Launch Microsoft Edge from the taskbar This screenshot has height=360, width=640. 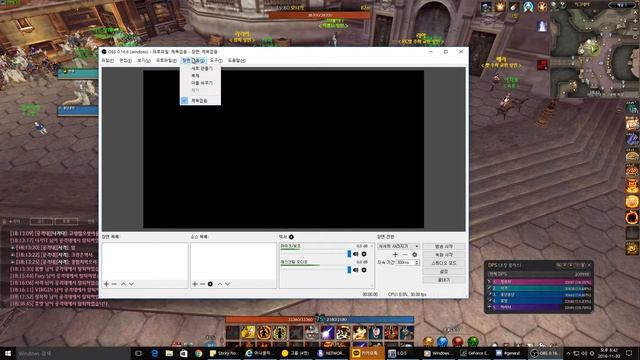point(155,353)
